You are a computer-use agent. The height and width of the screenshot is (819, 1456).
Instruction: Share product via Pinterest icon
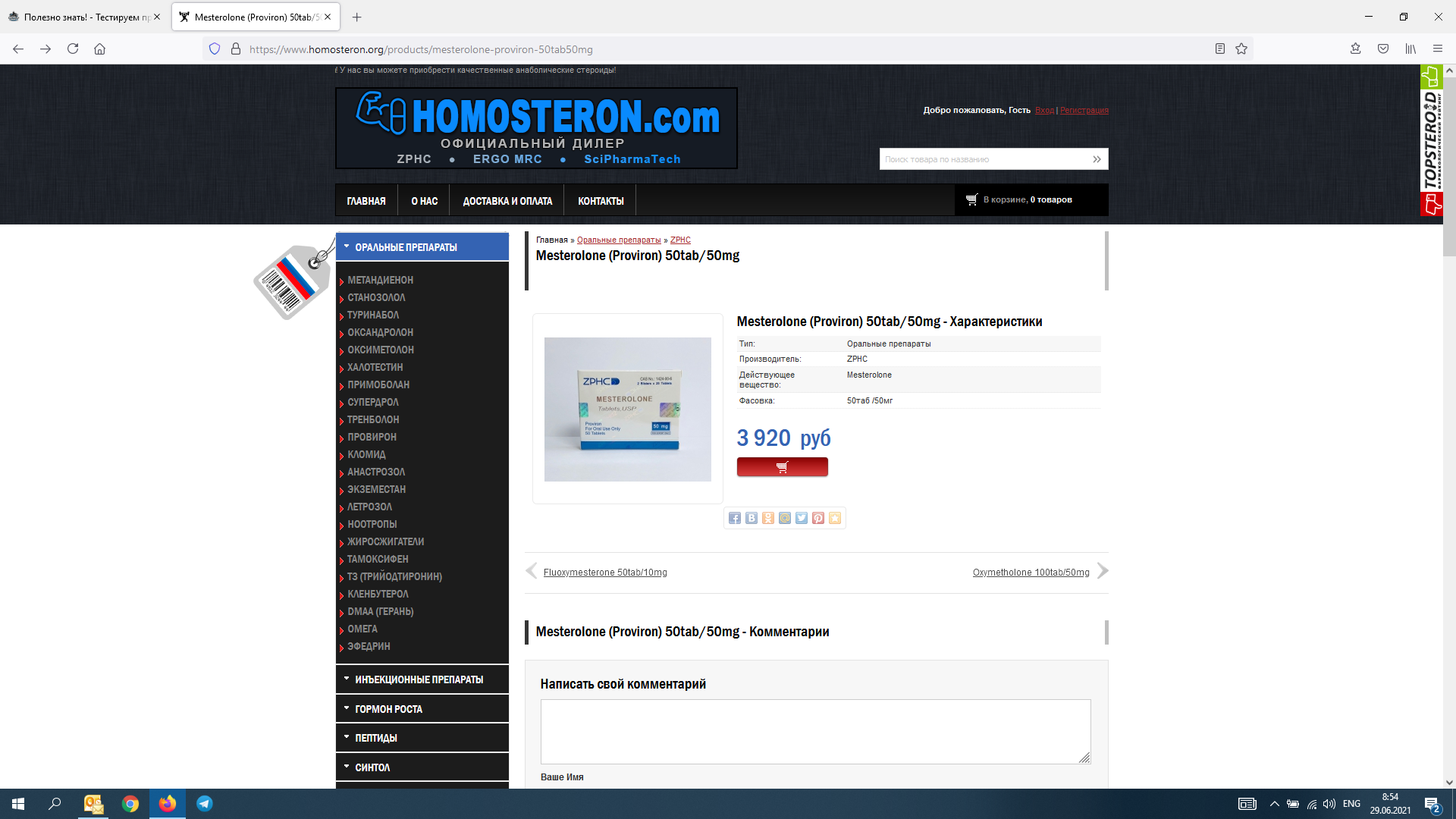(818, 518)
